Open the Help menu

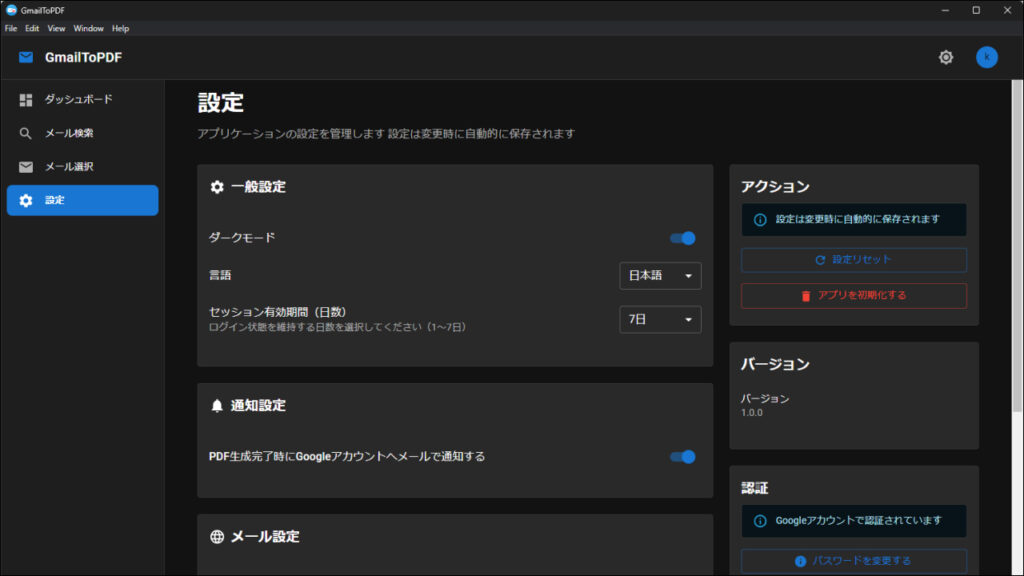pyautogui.click(x=120, y=29)
